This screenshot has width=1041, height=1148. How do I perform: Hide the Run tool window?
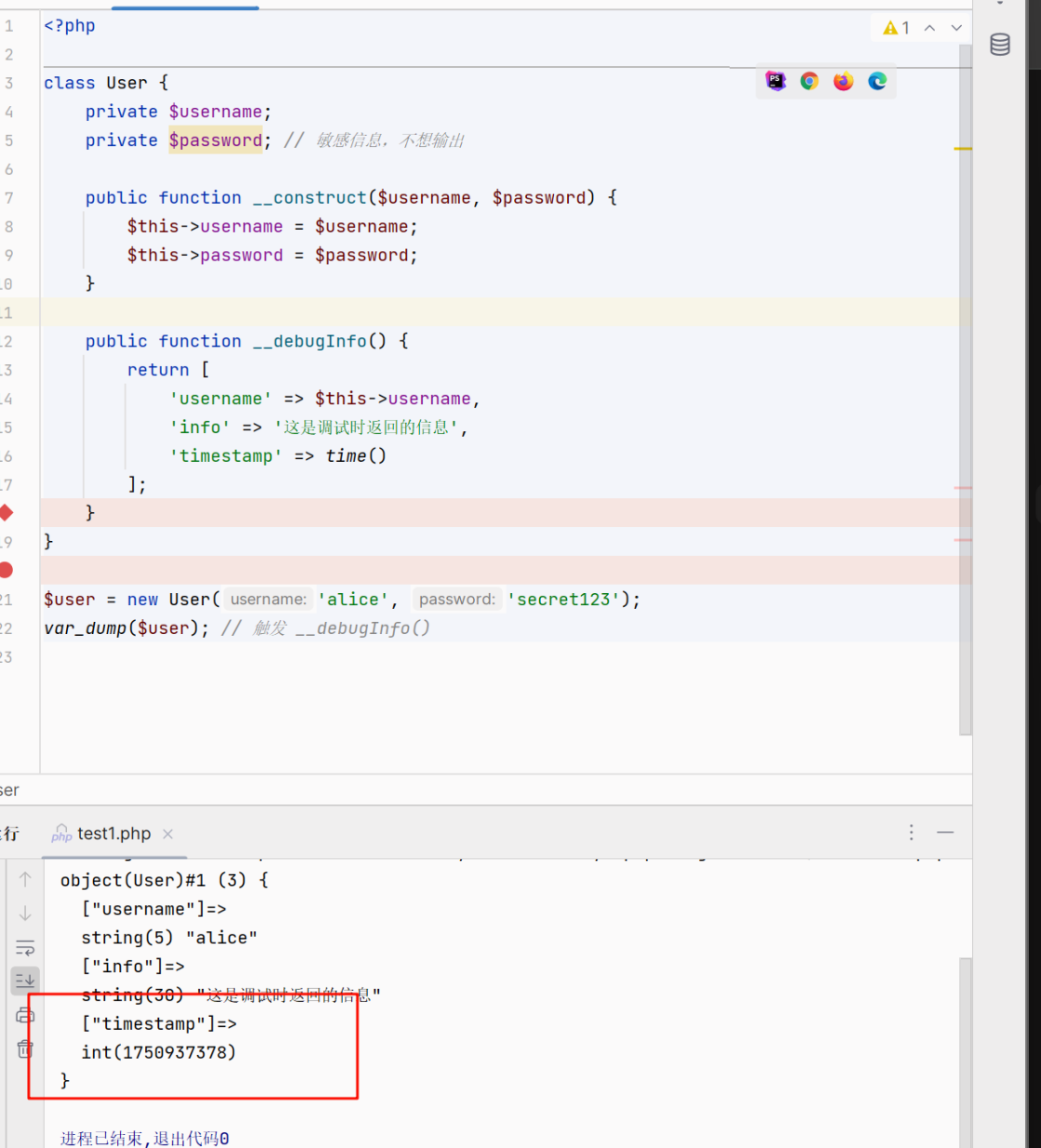pyautogui.click(x=945, y=832)
